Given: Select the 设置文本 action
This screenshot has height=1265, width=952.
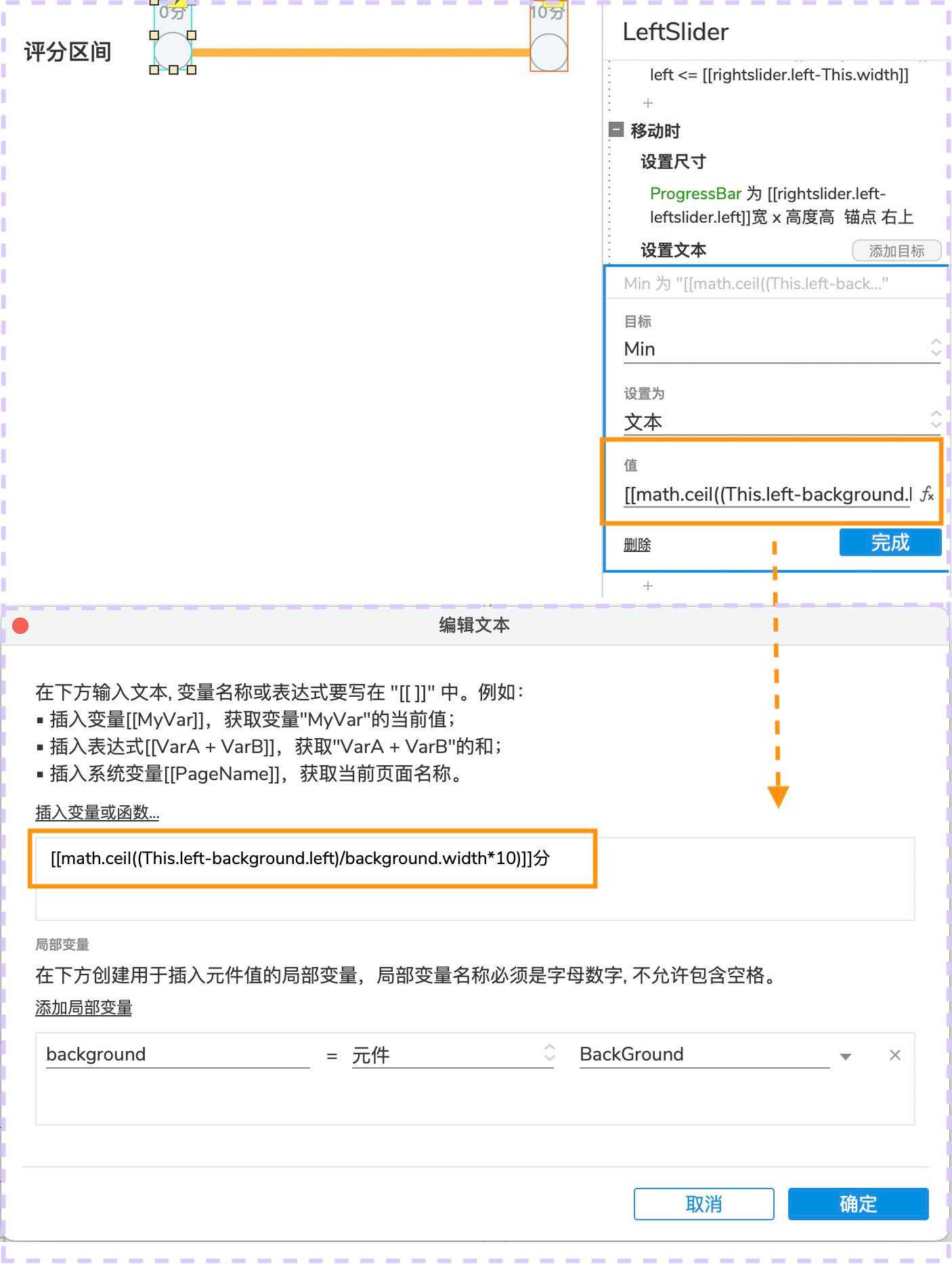Looking at the screenshot, I should coord(673,251).
